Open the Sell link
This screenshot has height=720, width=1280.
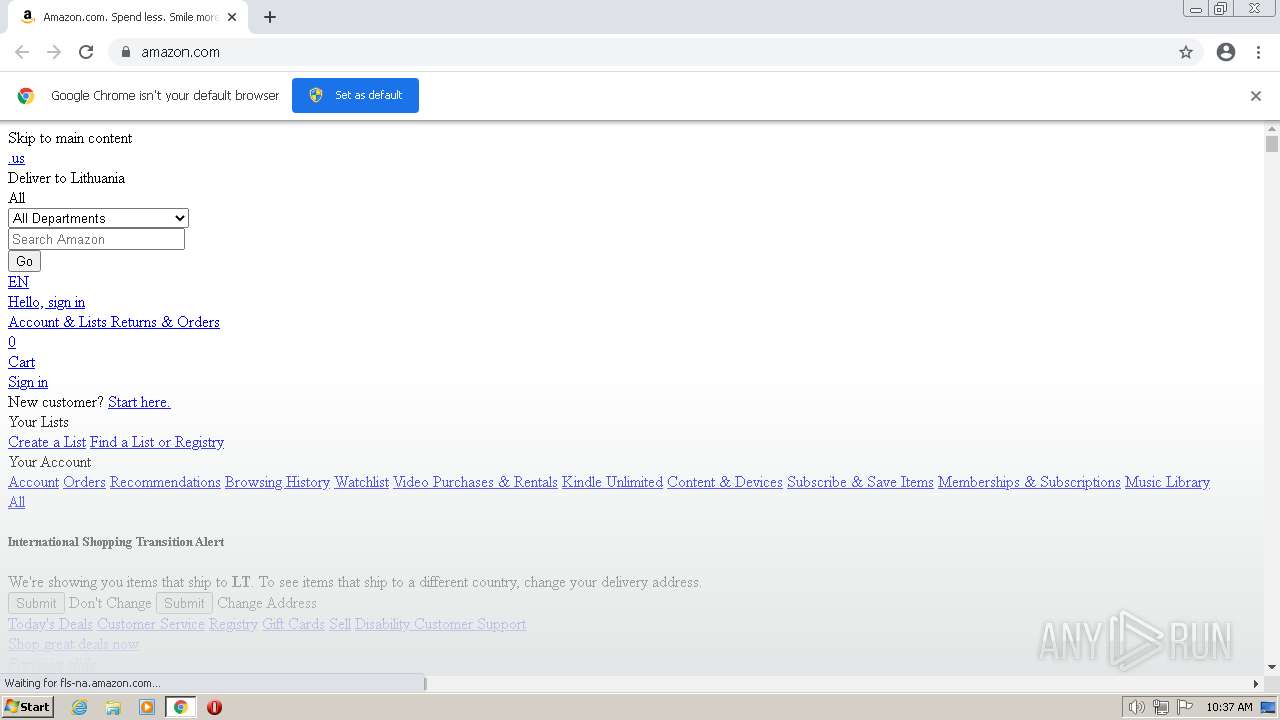point(340,624)
